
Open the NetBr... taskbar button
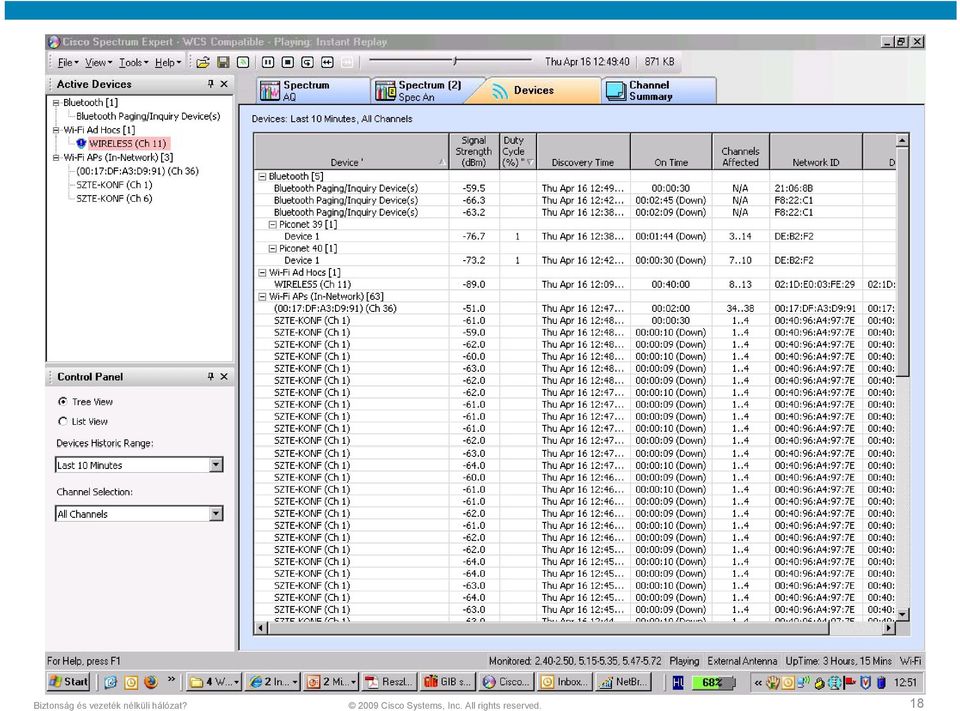[622, 682]
